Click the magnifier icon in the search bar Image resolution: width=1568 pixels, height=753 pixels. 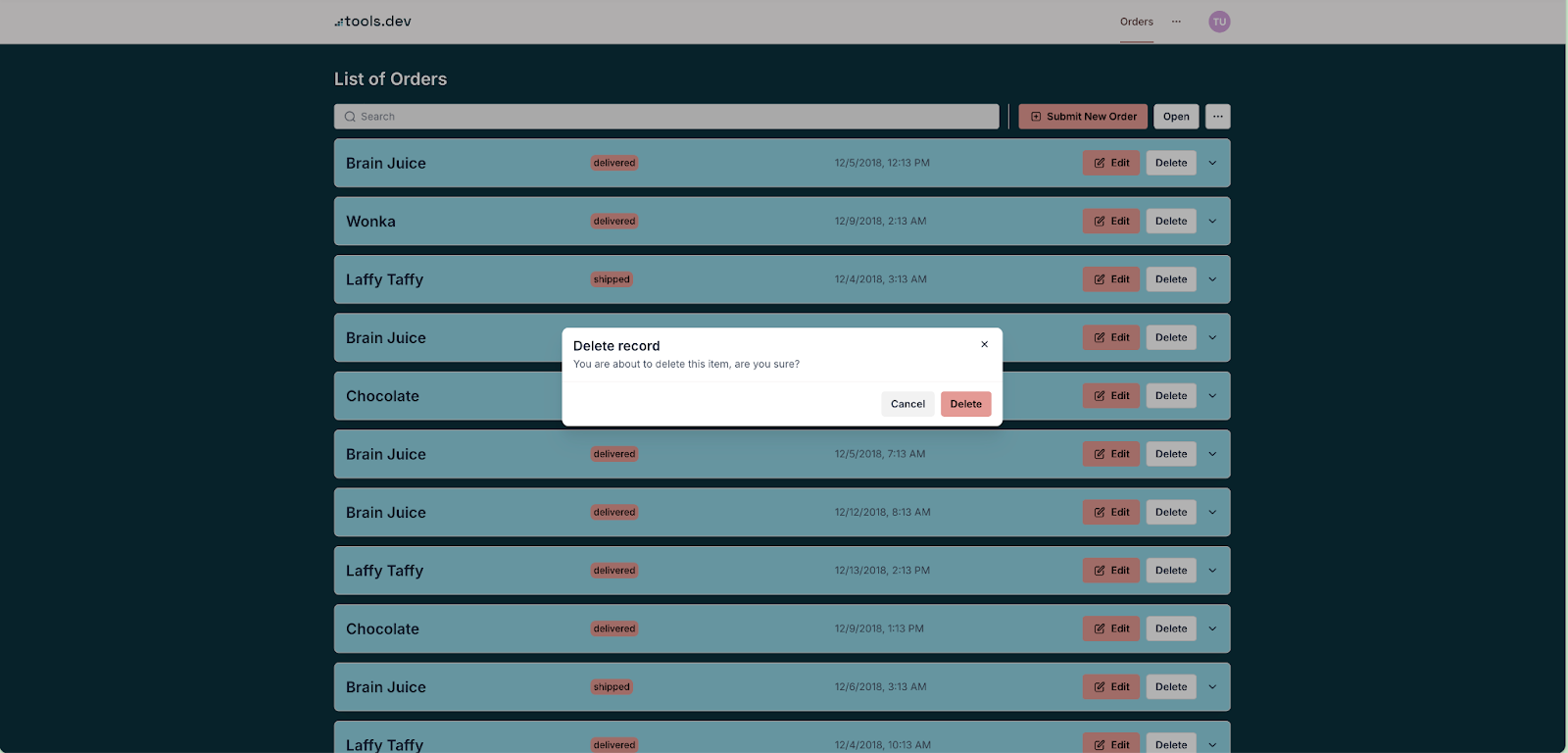350,117
